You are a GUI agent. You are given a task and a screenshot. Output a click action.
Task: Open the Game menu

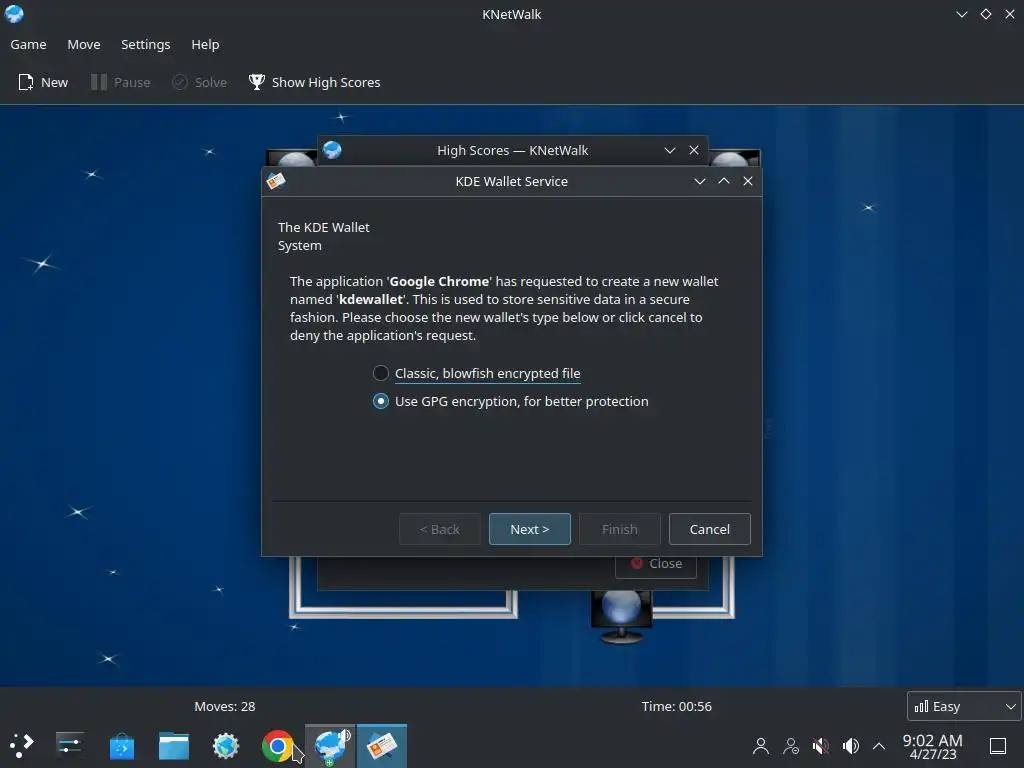28,44
